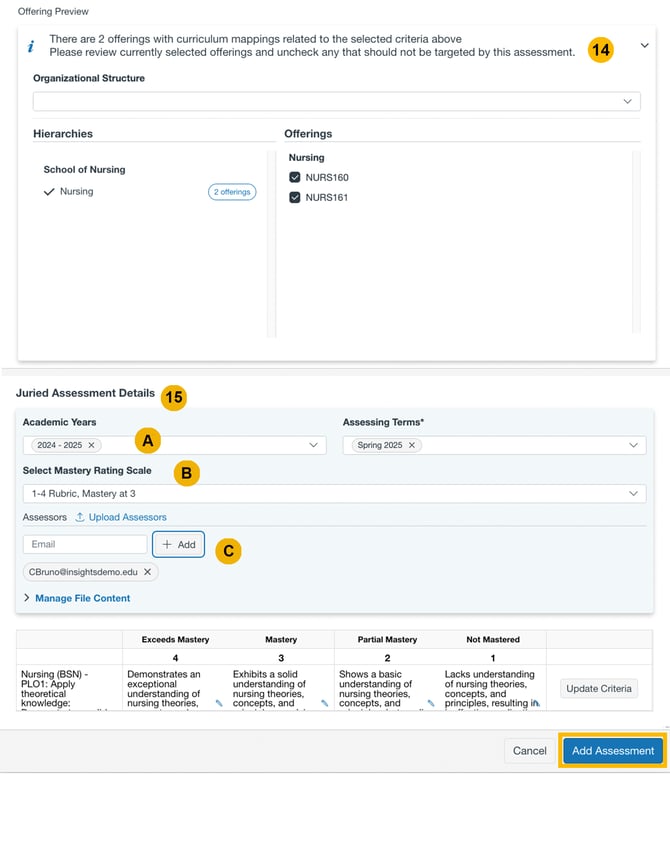Collapse the Offering Preview notice chevron

coord(644,46)
